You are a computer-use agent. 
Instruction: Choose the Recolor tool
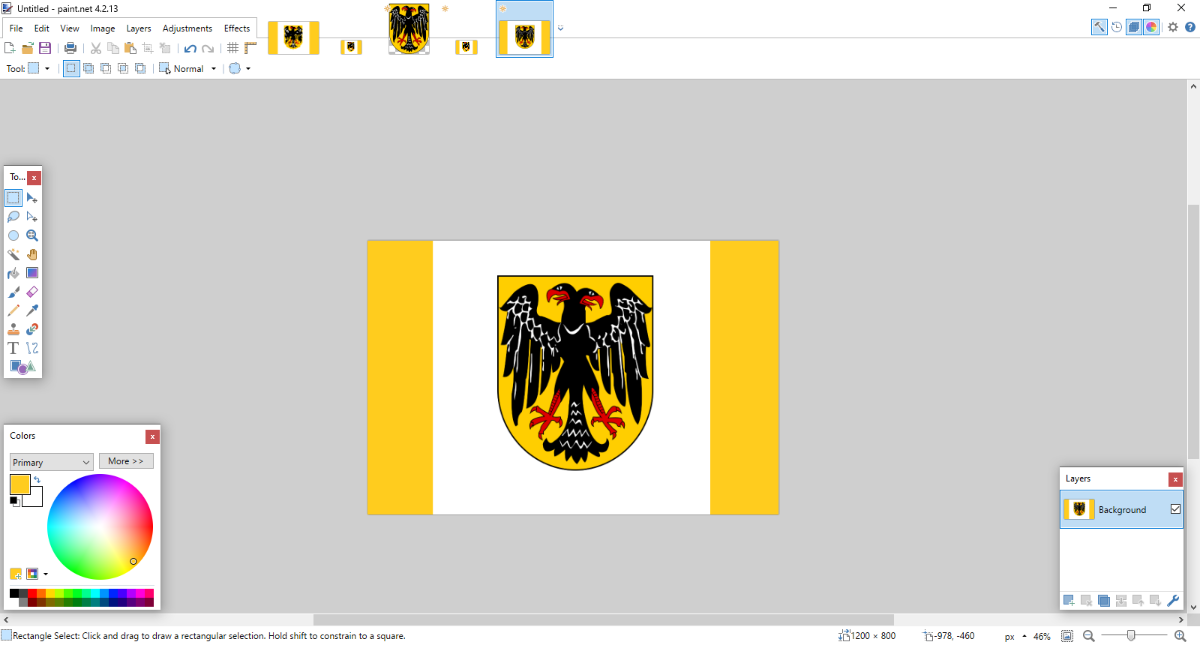click(x=32, y=329)
